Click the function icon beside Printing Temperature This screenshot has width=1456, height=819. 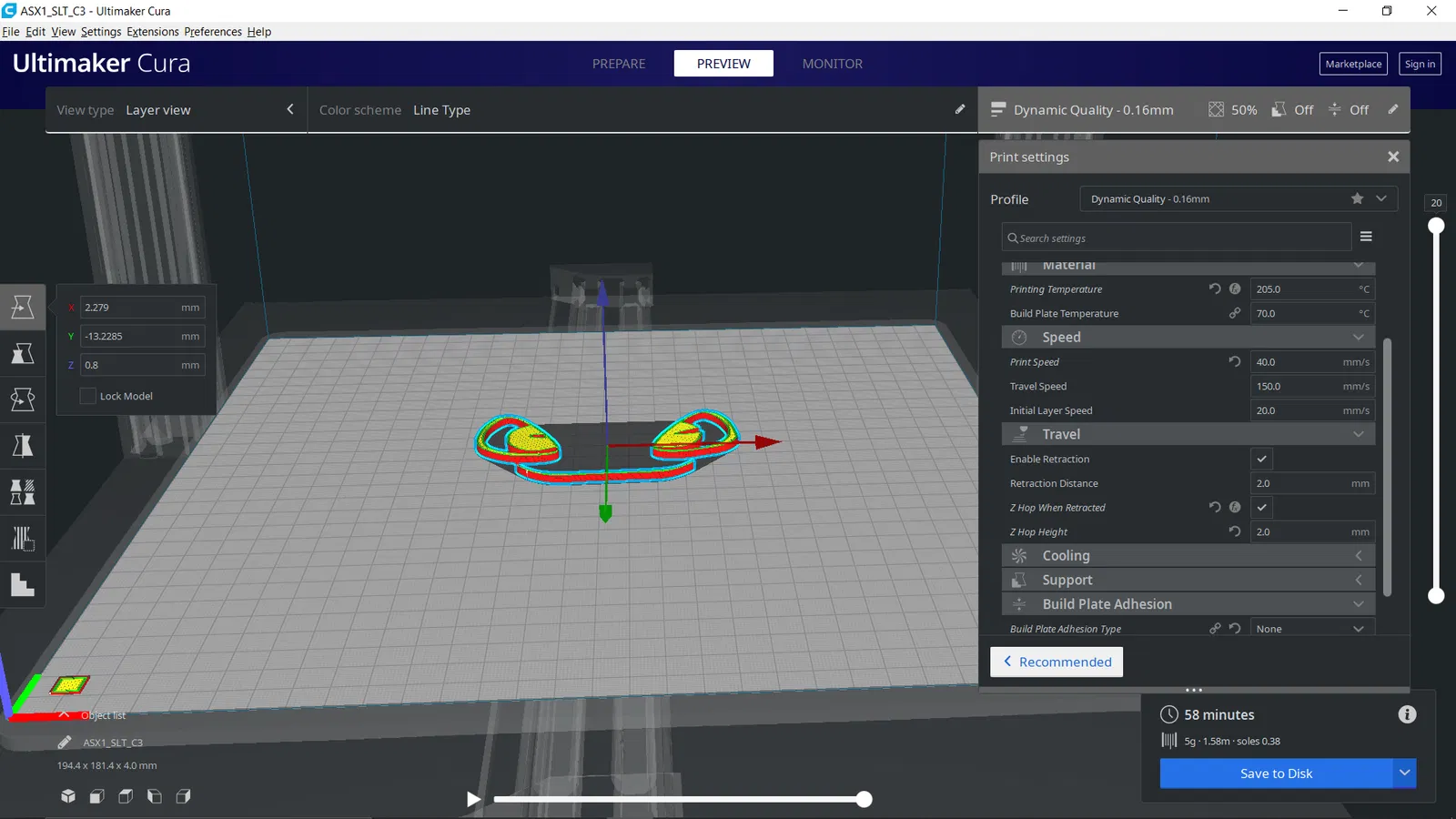(1235, 288)
